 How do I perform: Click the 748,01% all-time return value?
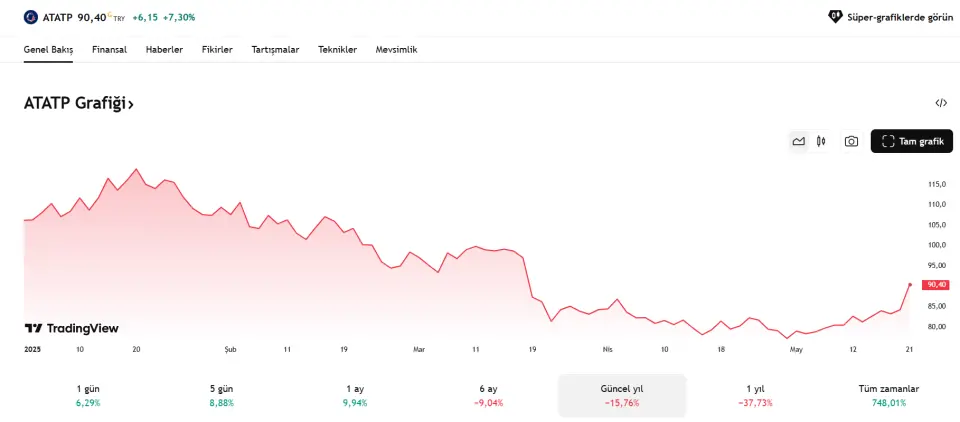point(888,403)
